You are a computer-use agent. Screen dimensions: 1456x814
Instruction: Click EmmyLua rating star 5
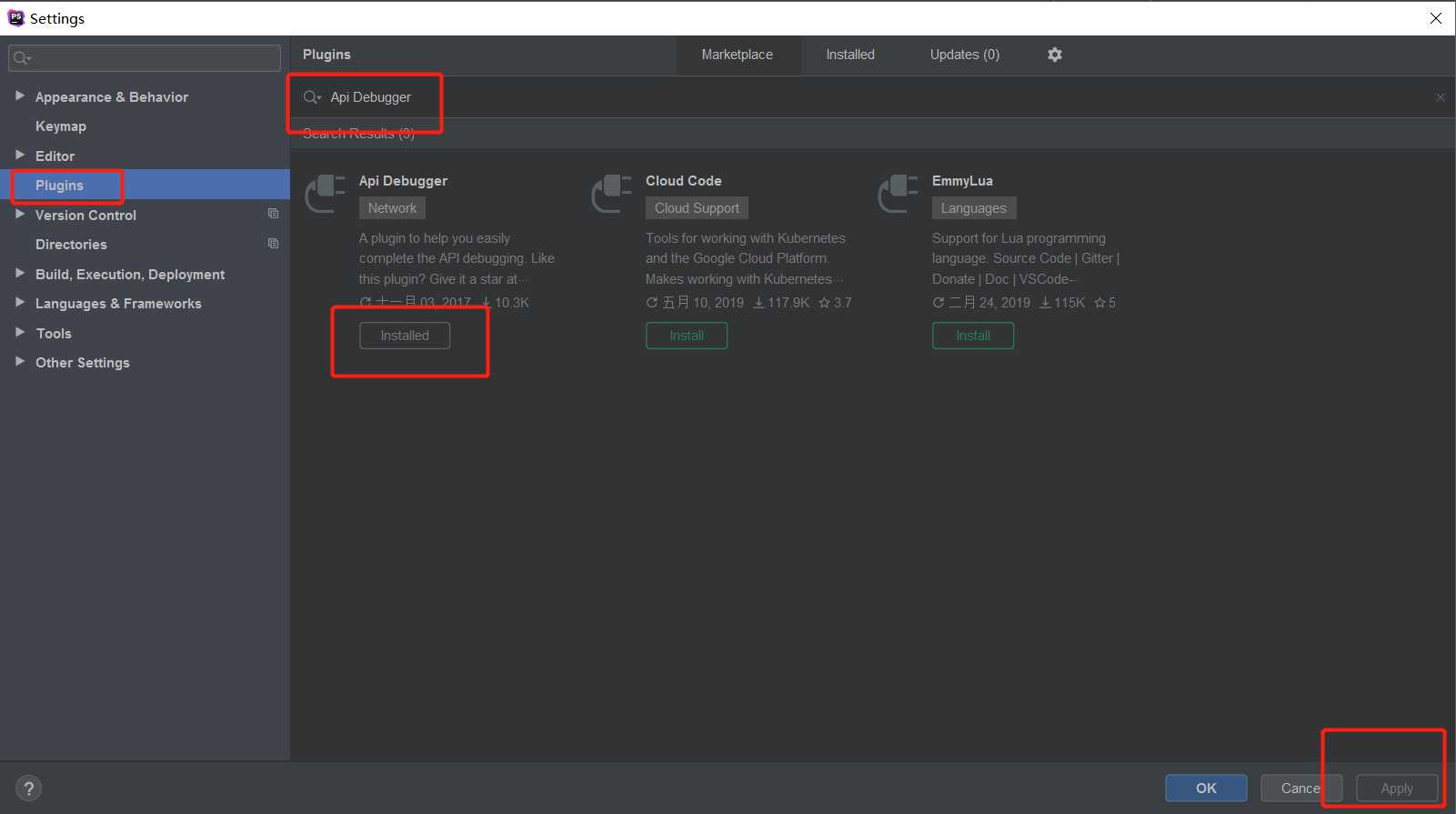[1104, 303]
